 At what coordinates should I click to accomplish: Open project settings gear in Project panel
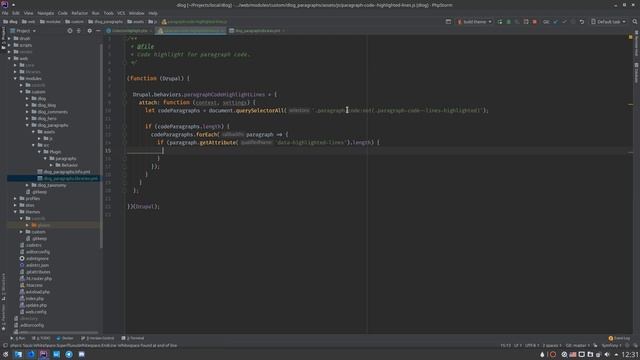[x=89, y=31]
